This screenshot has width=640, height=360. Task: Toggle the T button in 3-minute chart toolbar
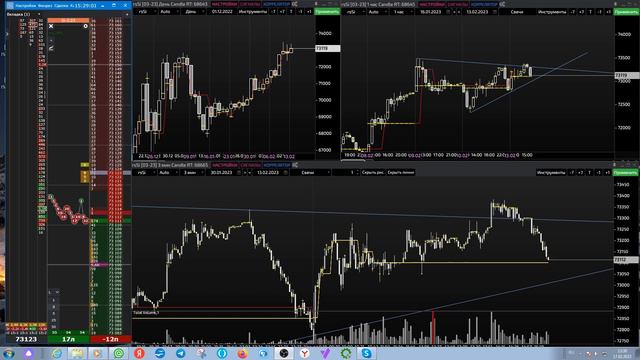coord(589,173)
